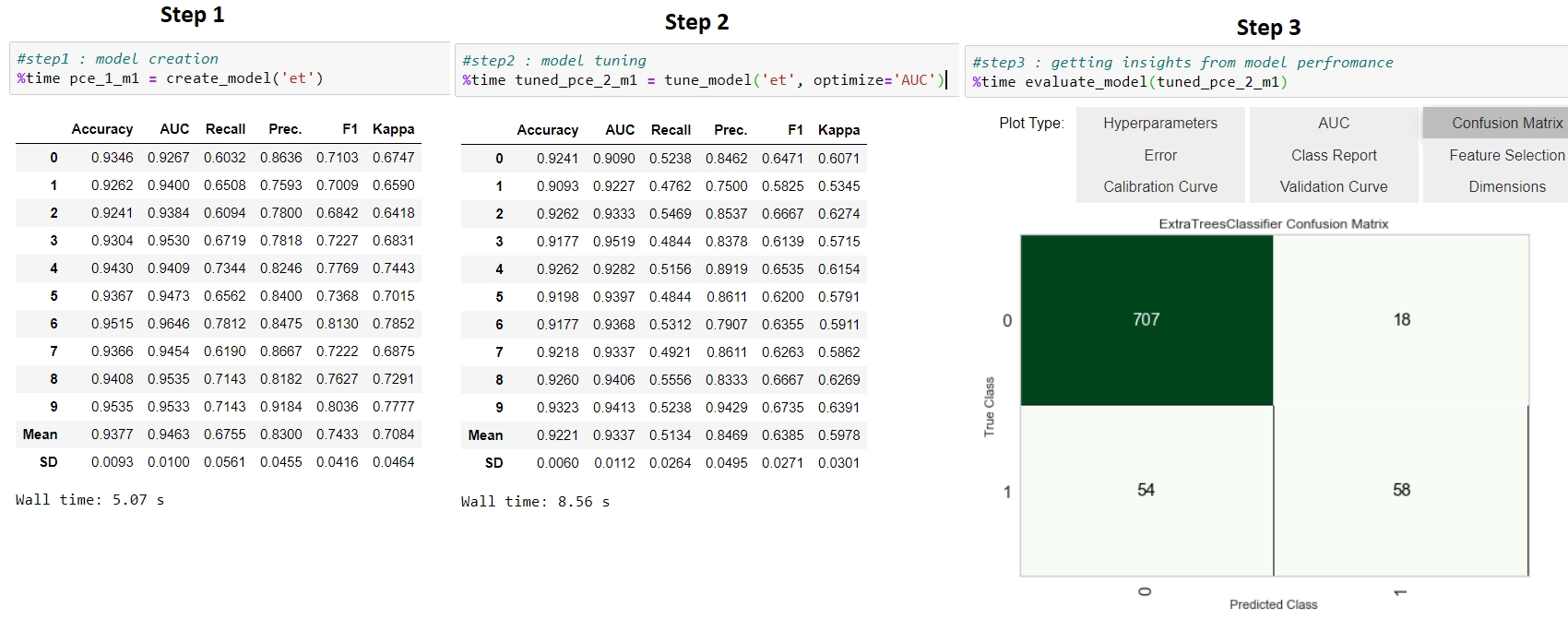Click the Kappa header in Step 2 table
Viewport: 1568px width, 619px height.
pos(838,130)
